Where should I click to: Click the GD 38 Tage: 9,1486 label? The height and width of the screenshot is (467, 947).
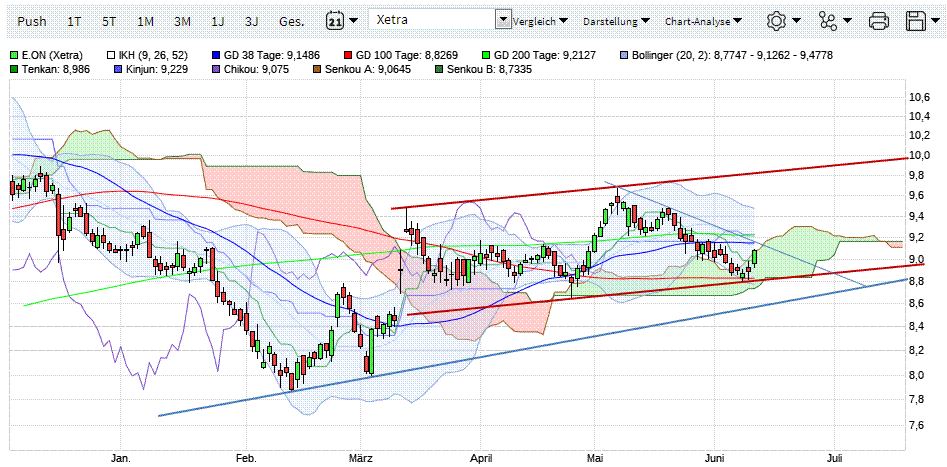pos(272,56)
